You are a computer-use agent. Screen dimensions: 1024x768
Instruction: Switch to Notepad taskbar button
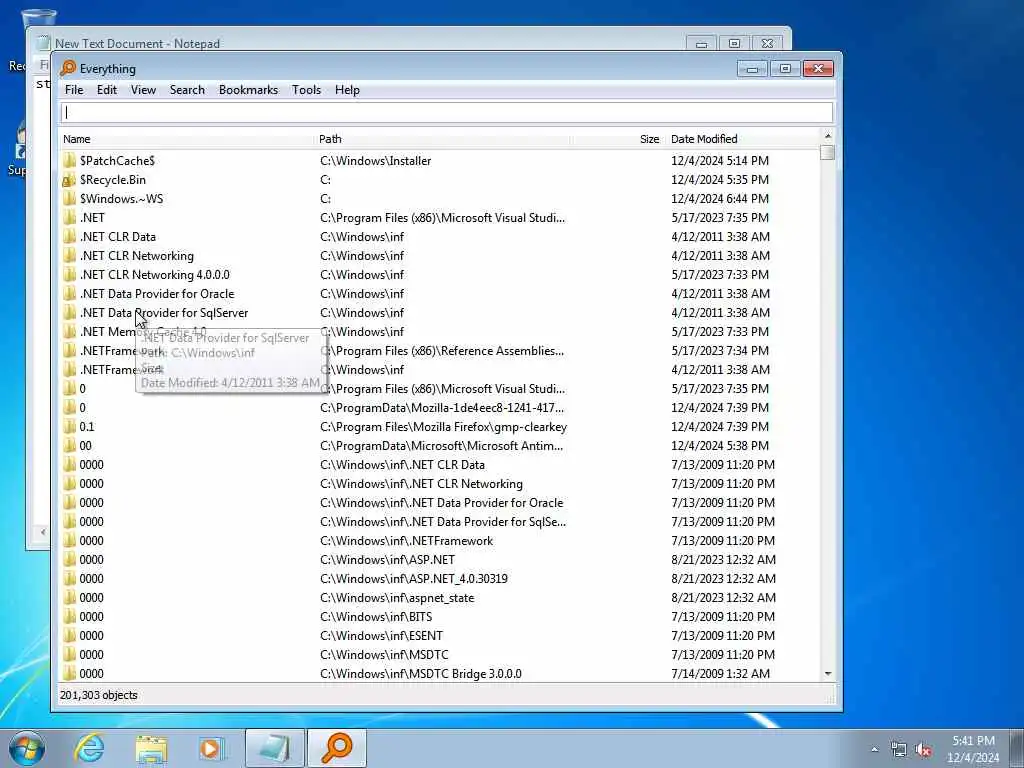click(x=275, y=748)
